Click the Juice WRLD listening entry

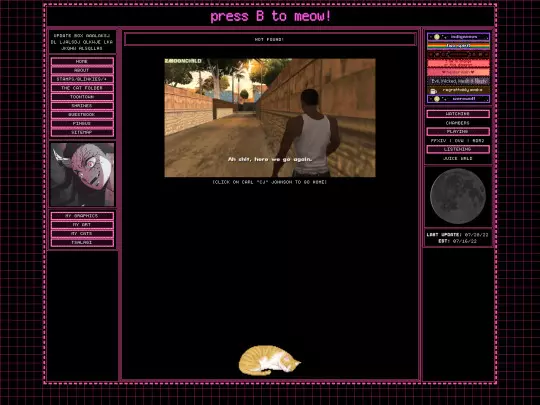click(x=458, y=158)
